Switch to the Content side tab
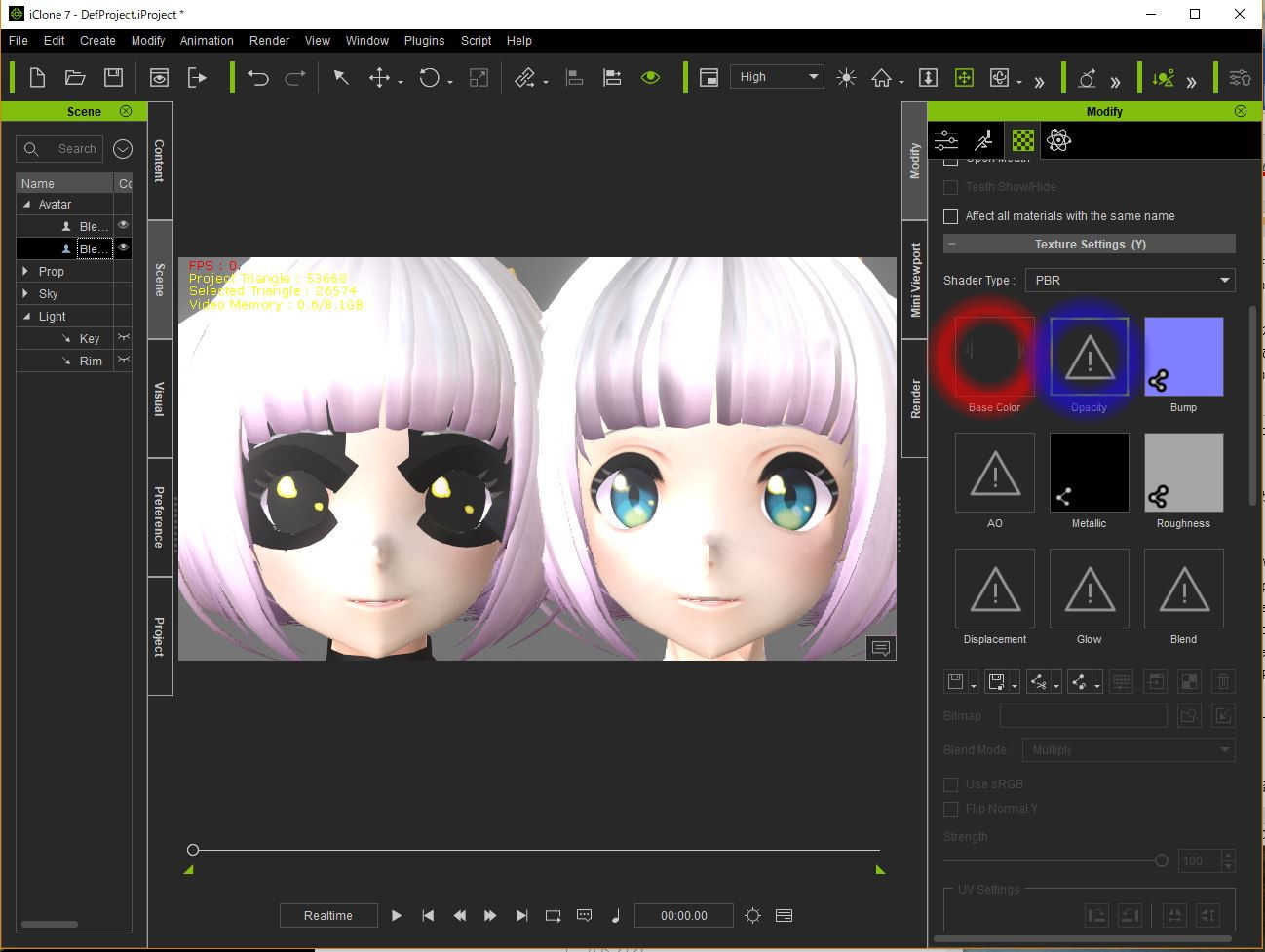The image size is (1265, 952). [x=160, y=161]
